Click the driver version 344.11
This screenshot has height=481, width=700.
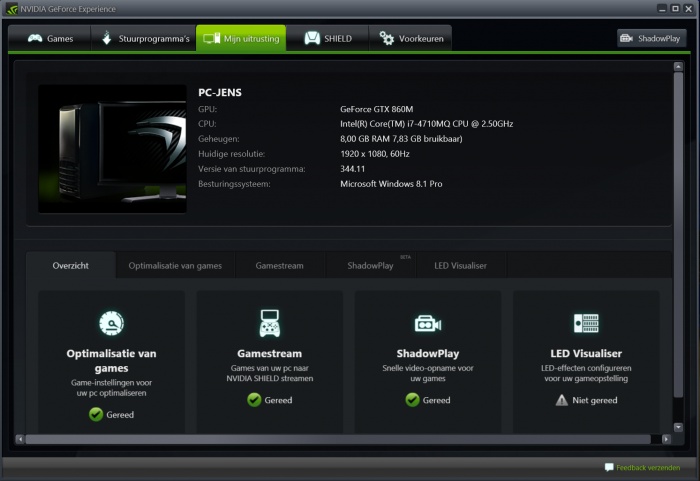(353, 169)
